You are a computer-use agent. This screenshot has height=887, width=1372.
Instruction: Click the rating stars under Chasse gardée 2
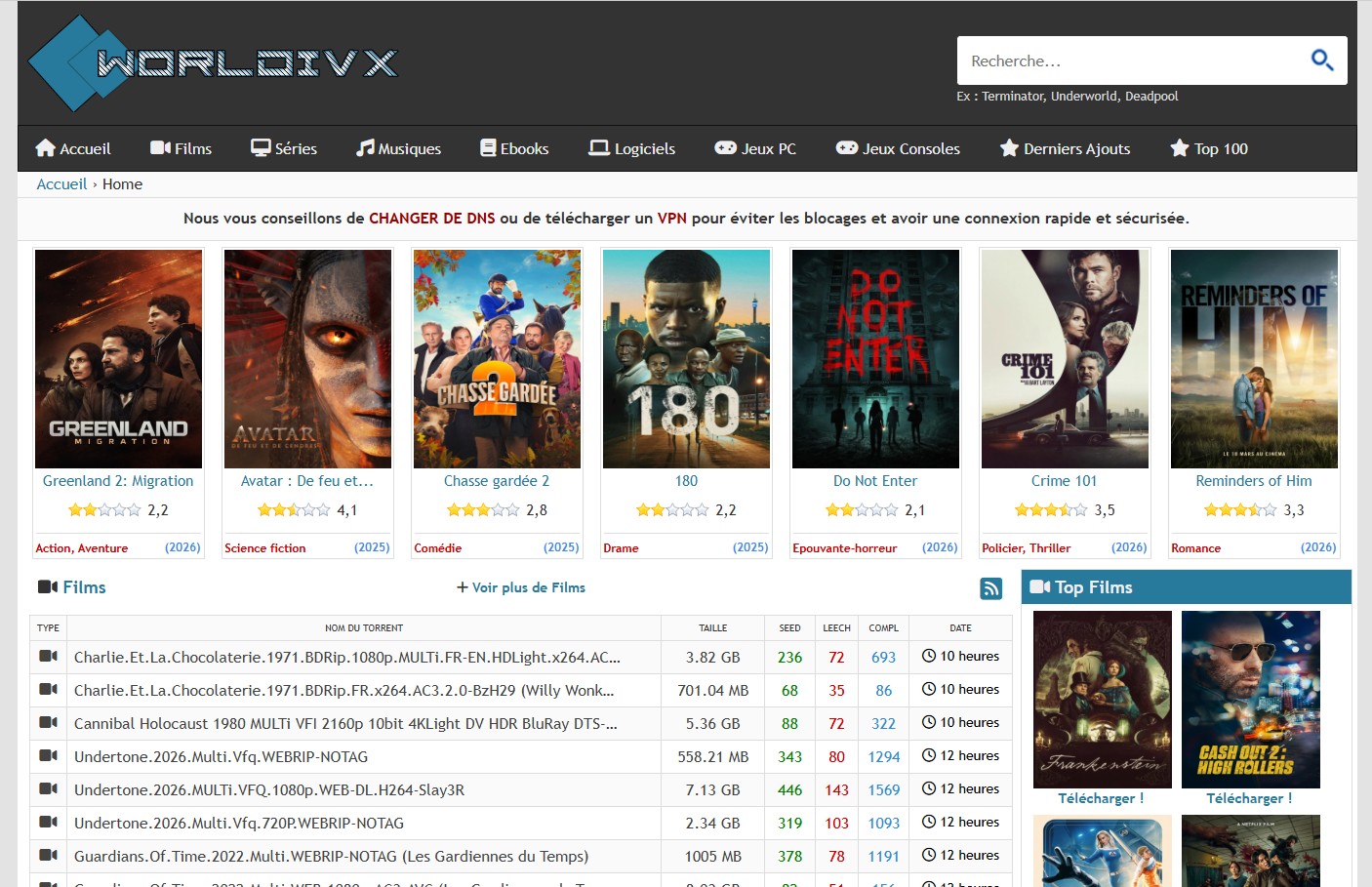coord(483,509)
